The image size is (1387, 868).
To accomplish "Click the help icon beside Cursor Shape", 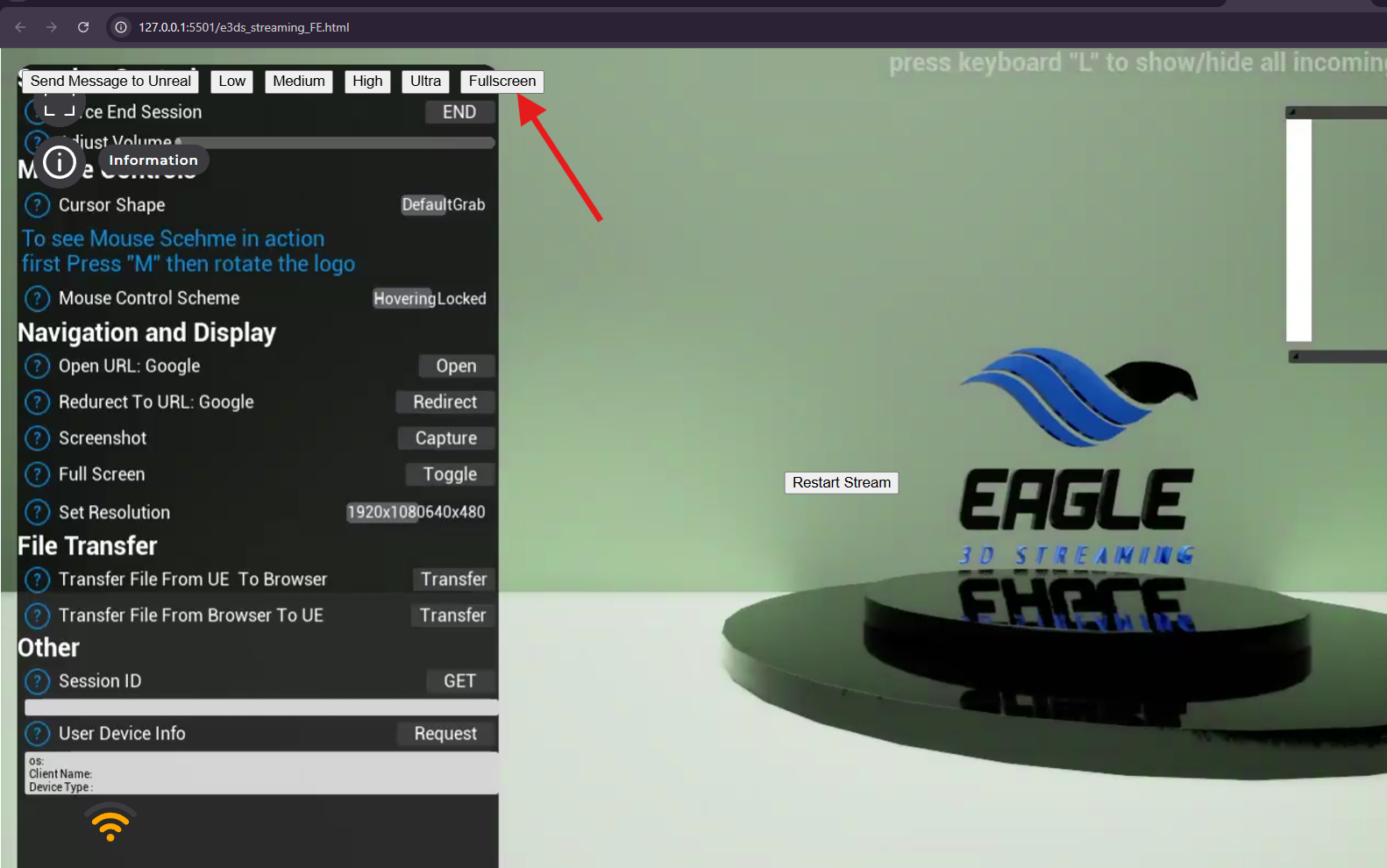I will (x=37, y=205).
